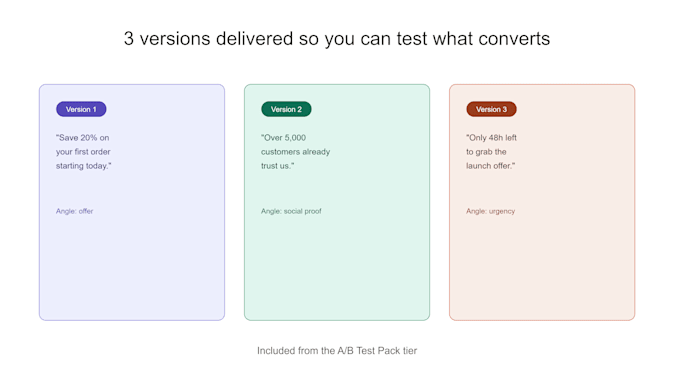Click the red Version 3 badge
Viewport: 680px width, 385px height.
(491, 109)
